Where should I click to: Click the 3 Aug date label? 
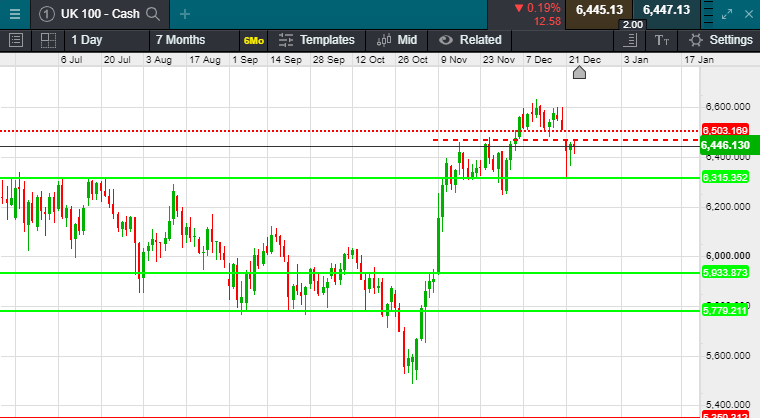coord(158,60)
